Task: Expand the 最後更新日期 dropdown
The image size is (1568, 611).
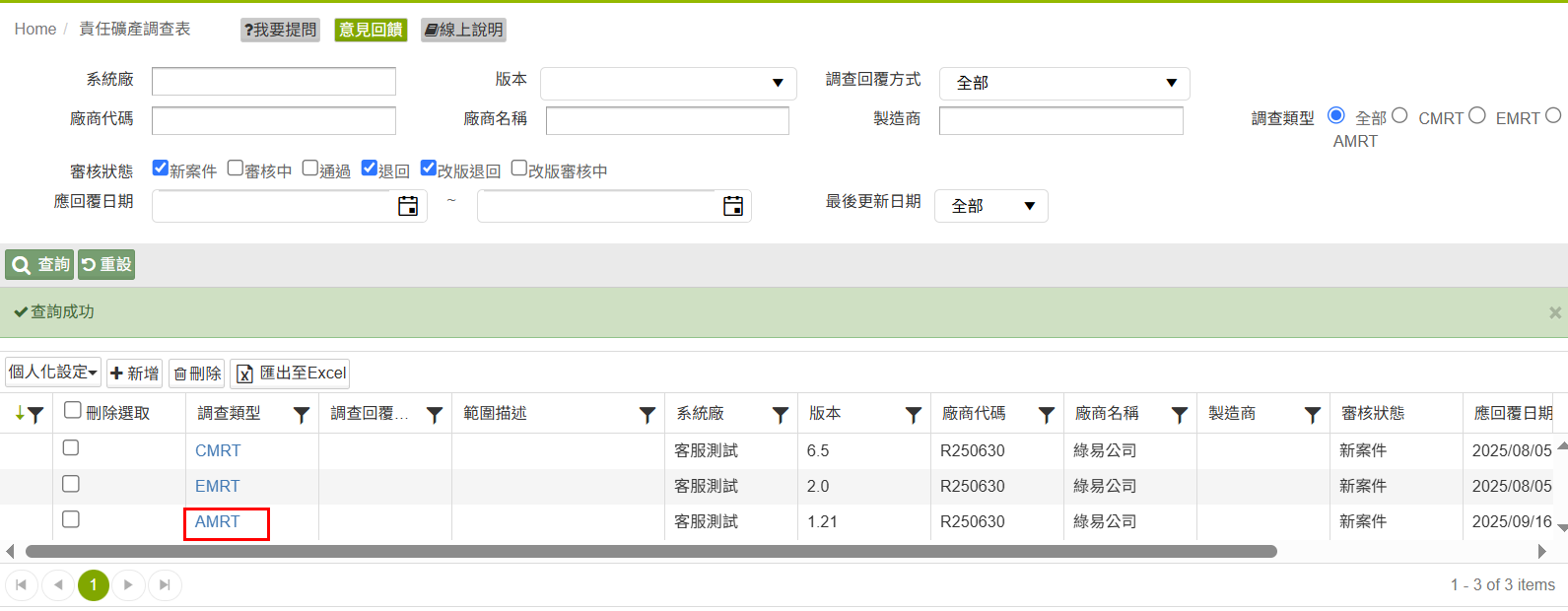Action: pyautogui.click(x=990, y=206)
